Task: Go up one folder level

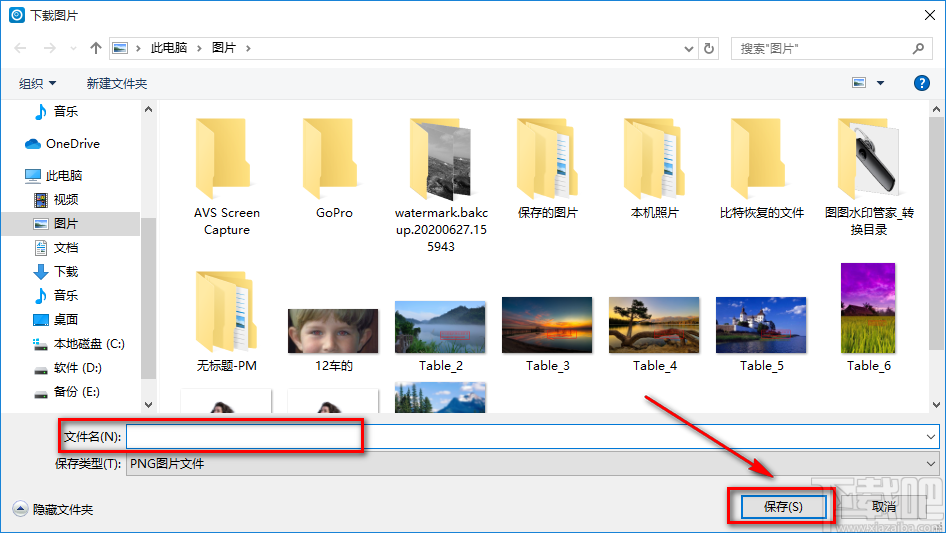Action: tap(95, 48)
